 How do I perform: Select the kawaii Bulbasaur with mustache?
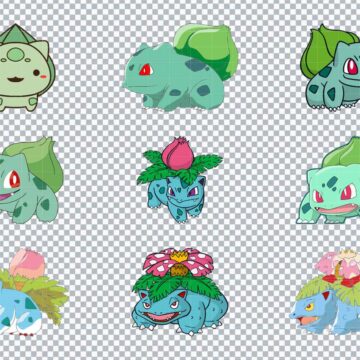click(x=27, y=68)
